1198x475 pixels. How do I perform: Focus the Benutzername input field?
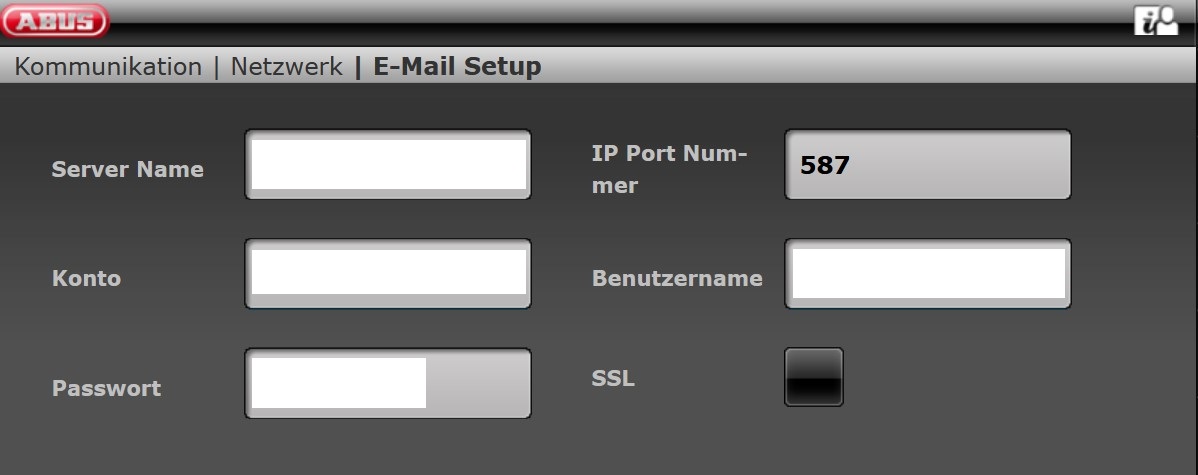click(x=928, y=273)
